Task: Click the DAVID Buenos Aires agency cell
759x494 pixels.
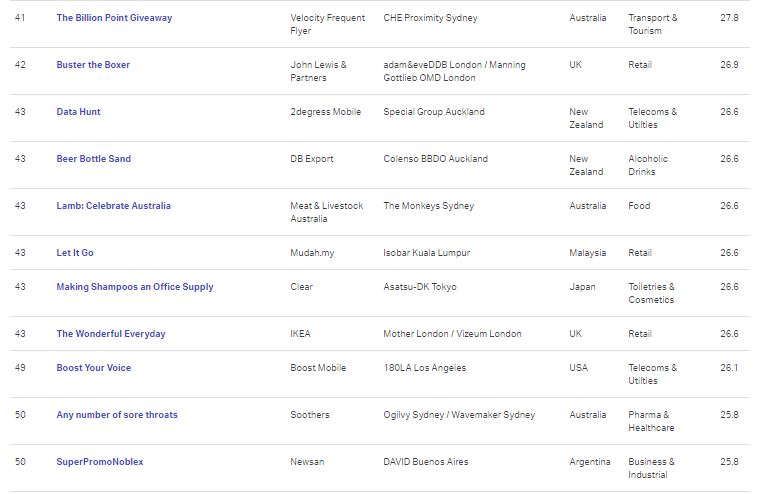Action: pyautogui.click(x=426, y=462)
